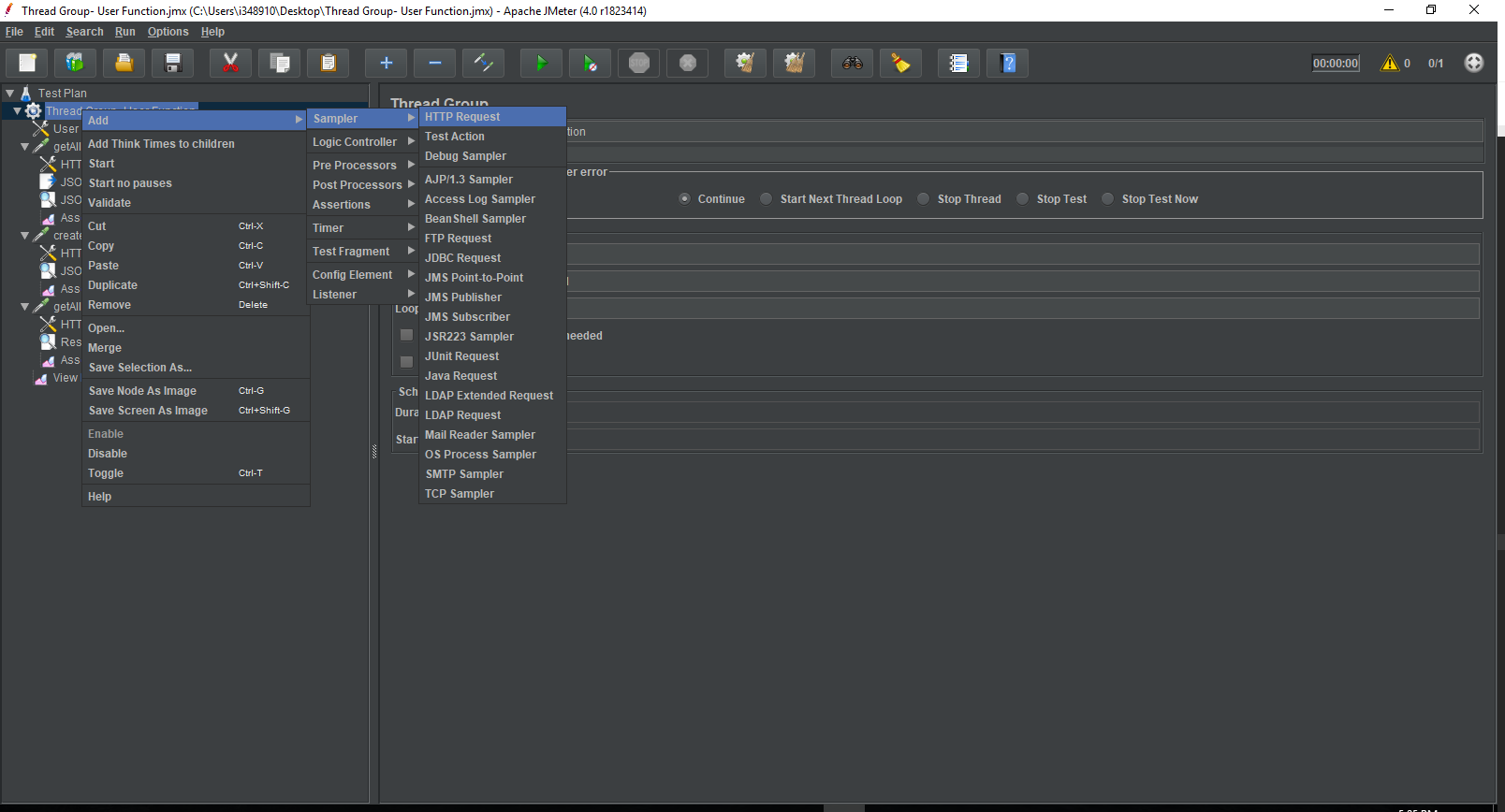
Task: Collapse all nodes with minus icon
Action: click(434, 63)
